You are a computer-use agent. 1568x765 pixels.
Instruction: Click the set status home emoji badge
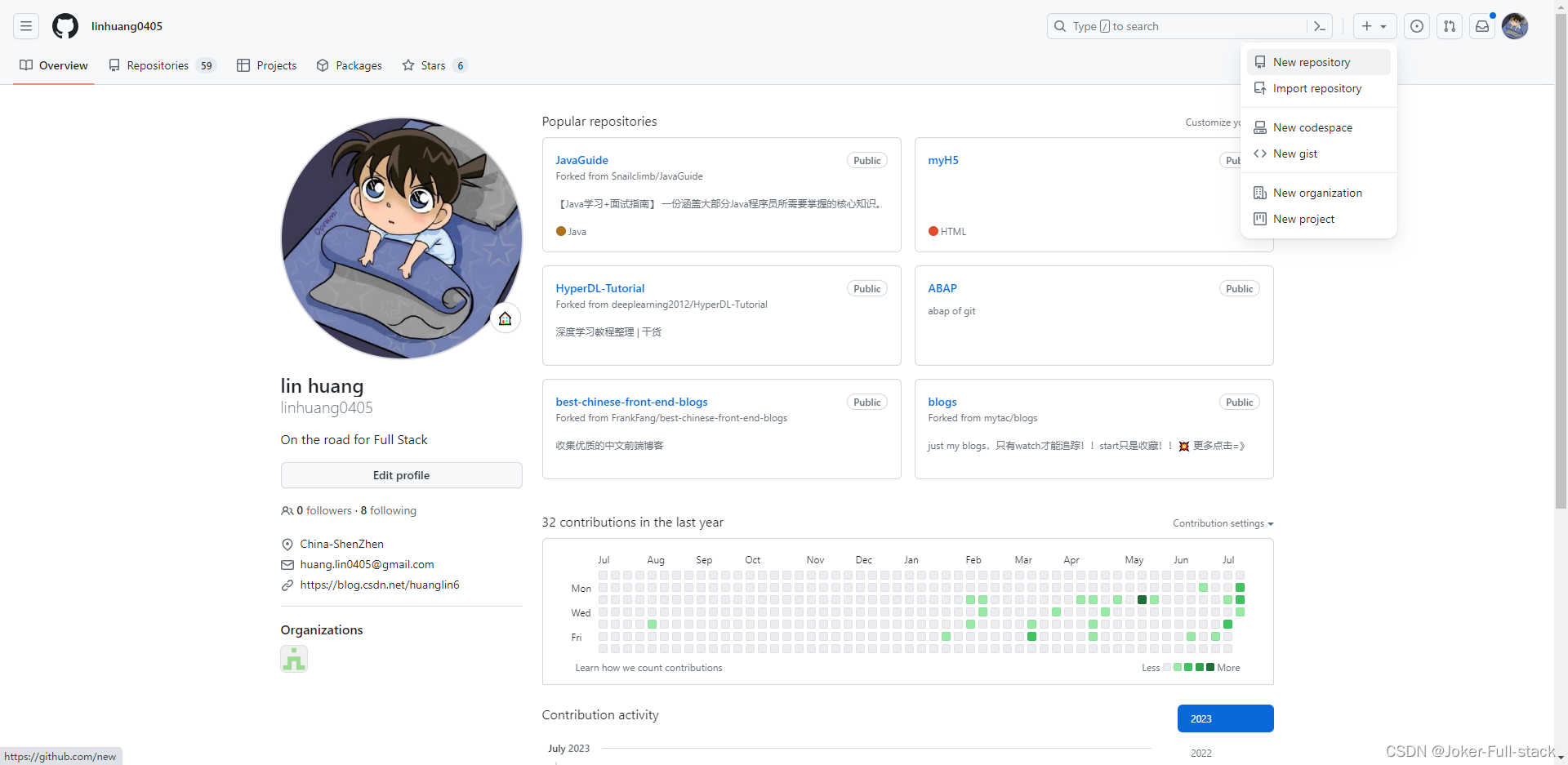[505, 318]
